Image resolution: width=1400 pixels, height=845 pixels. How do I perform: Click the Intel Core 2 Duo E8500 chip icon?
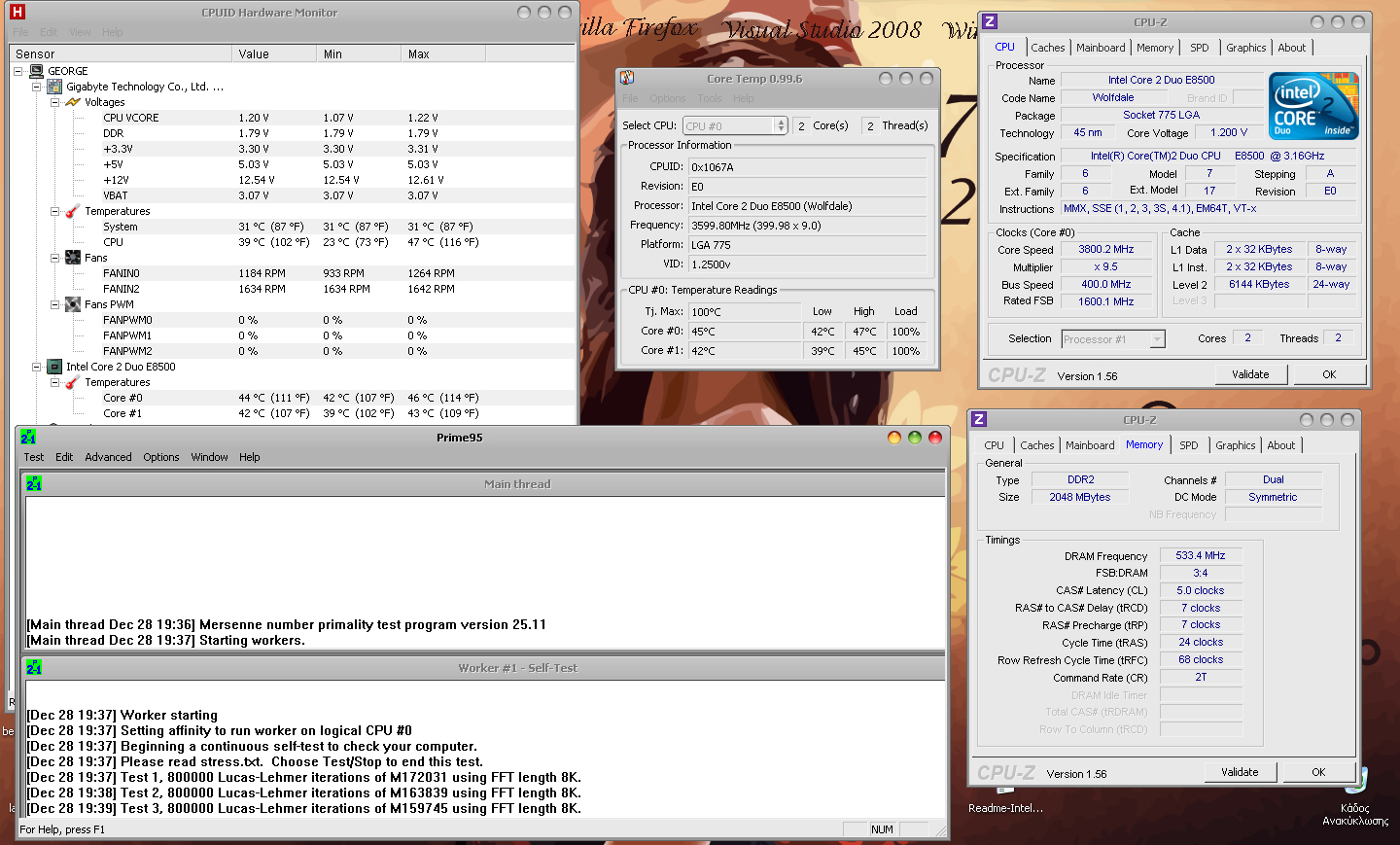54,367
